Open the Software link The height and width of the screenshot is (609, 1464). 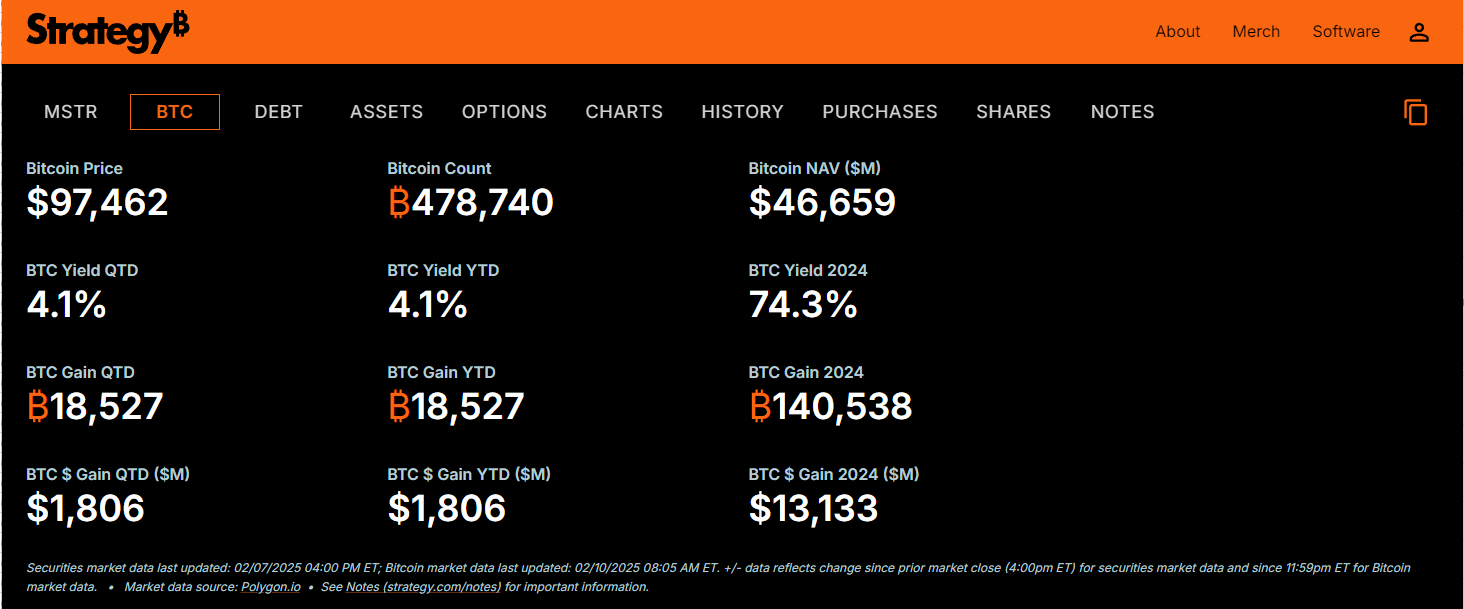(x=1346, y=32)
